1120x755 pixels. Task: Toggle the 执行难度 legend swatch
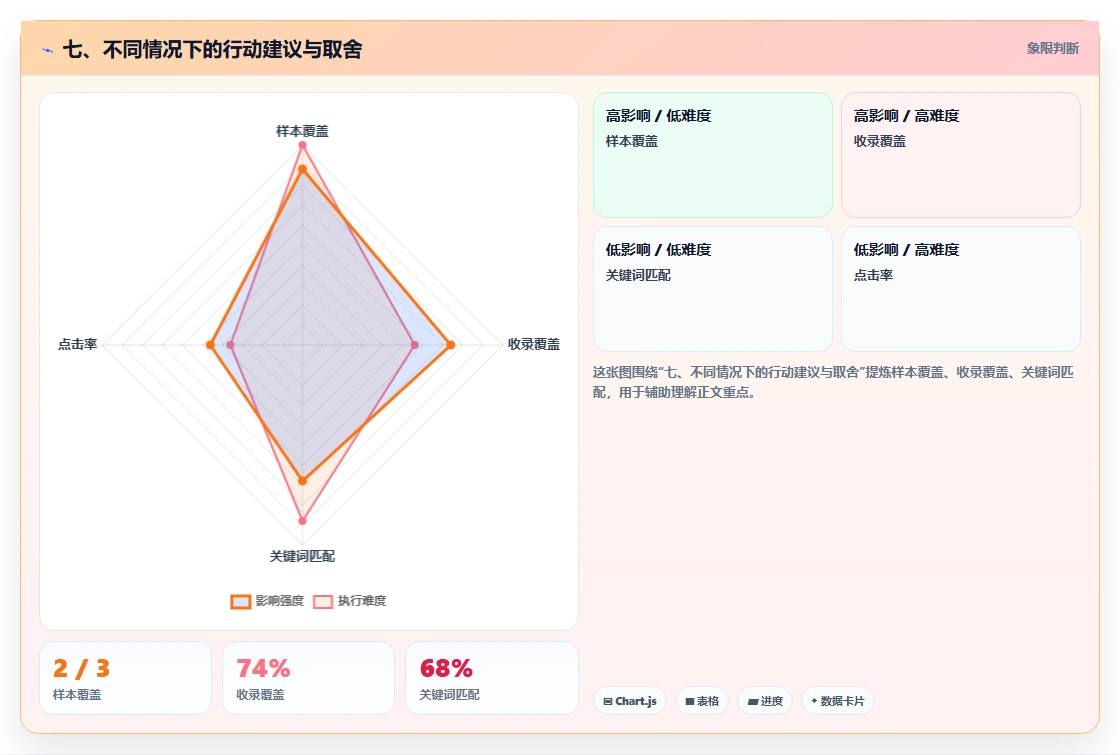click(323, 601)
